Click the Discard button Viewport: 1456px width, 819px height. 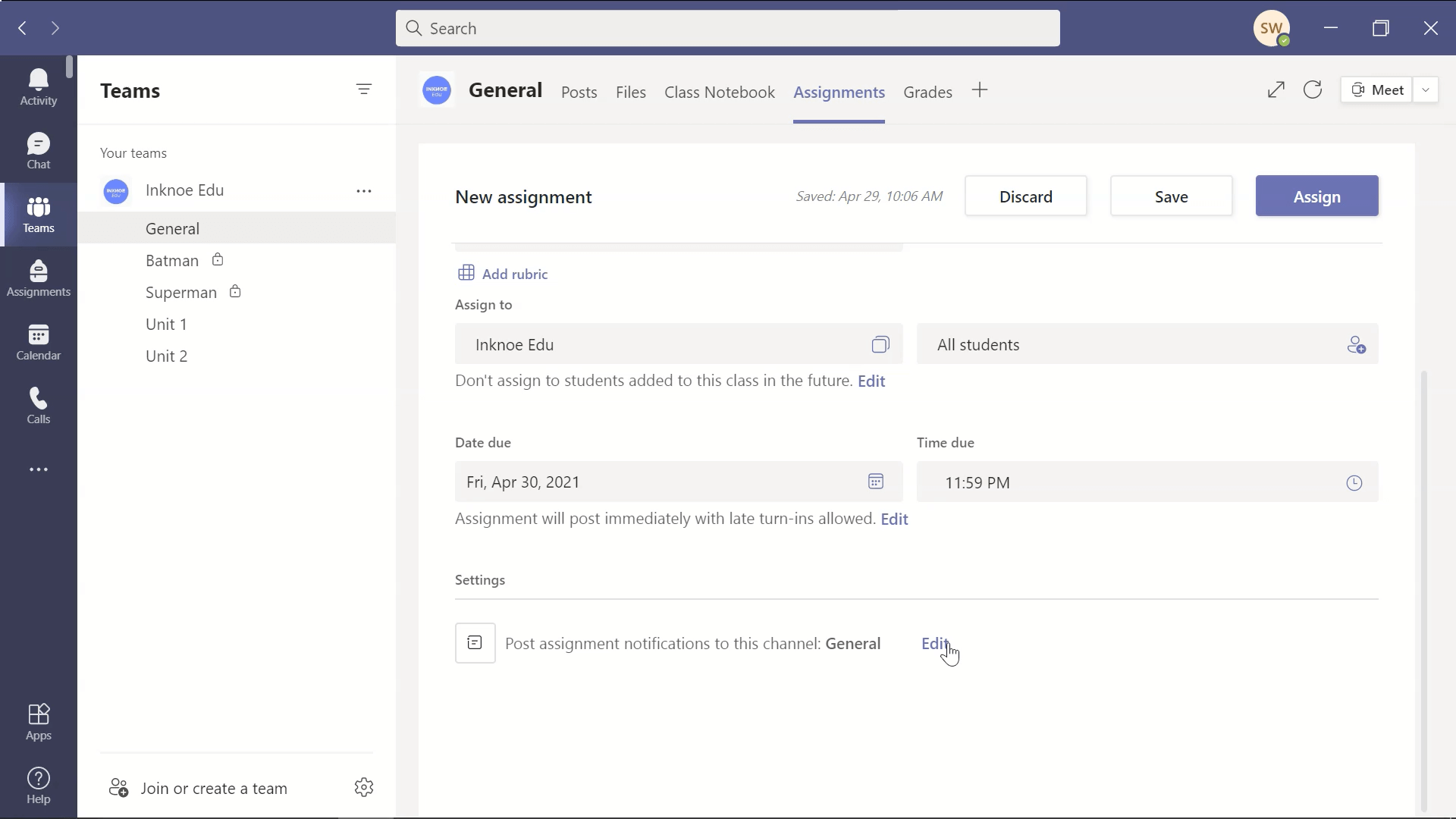pos(1026,196)
